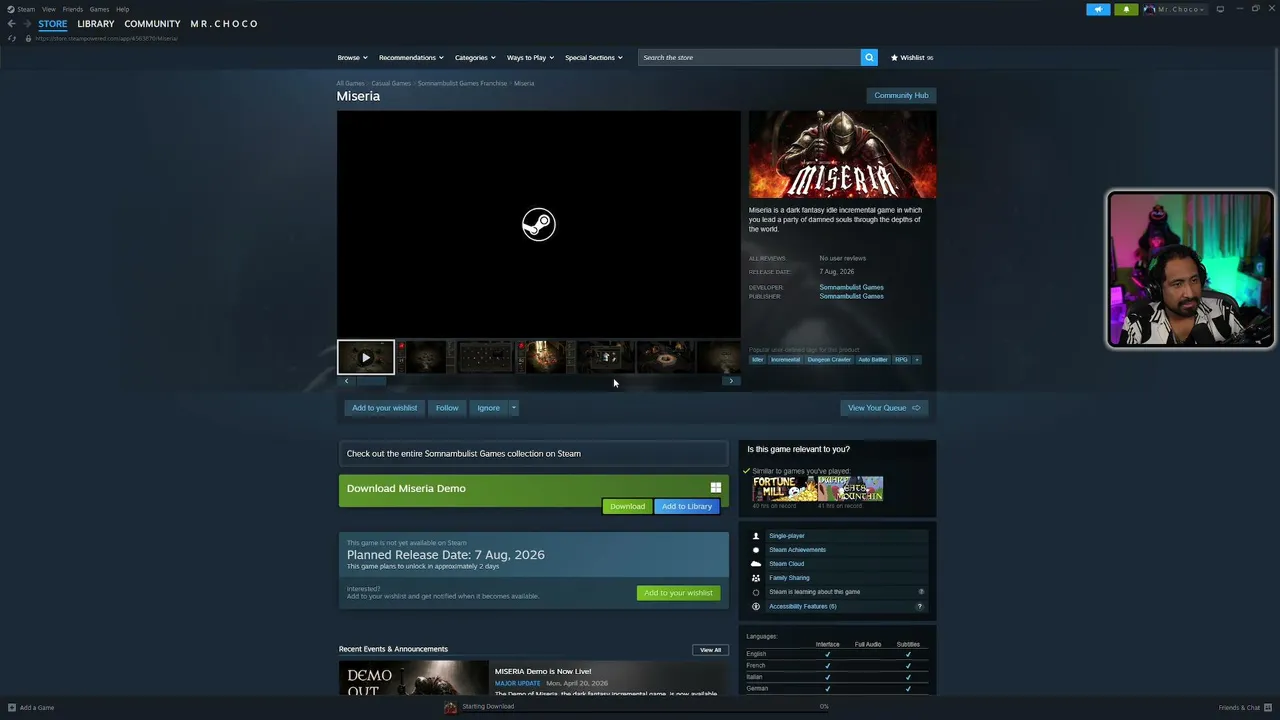1280x720 pixels.
Task: Open the Help menu
Action: 122,9
